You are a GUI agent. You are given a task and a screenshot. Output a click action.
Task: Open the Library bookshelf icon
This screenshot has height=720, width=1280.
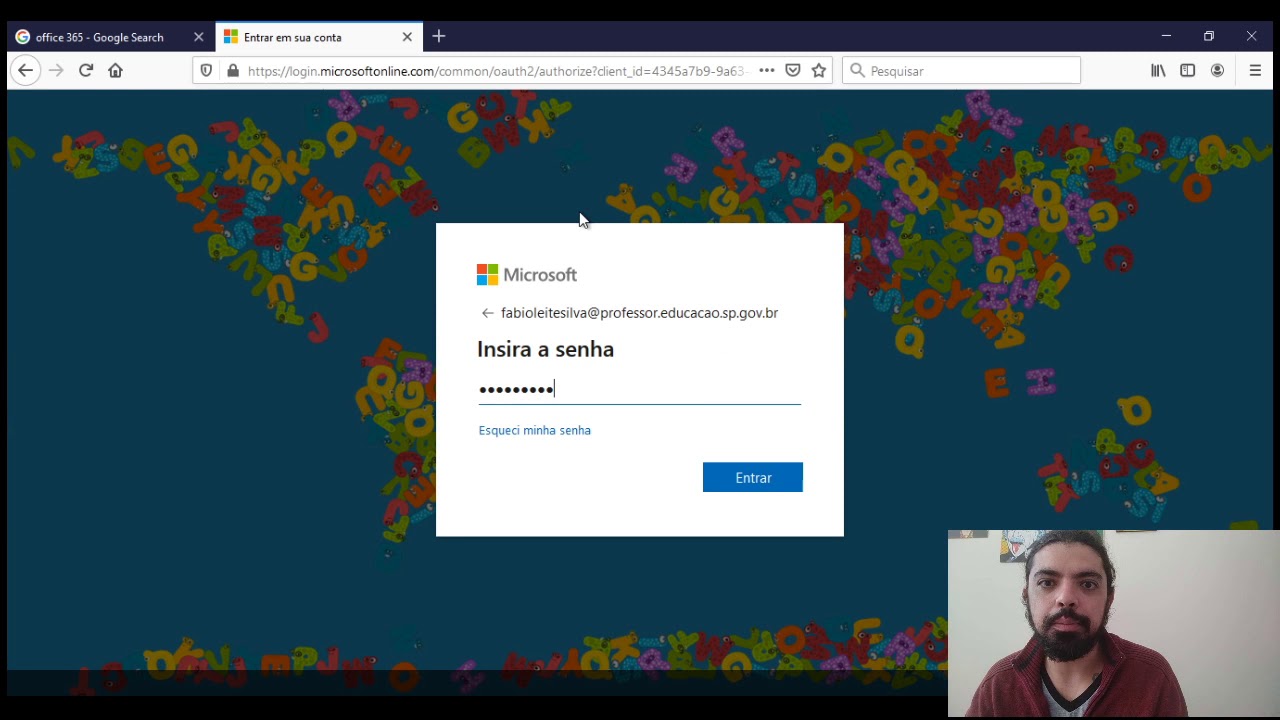coord(1158,71)
